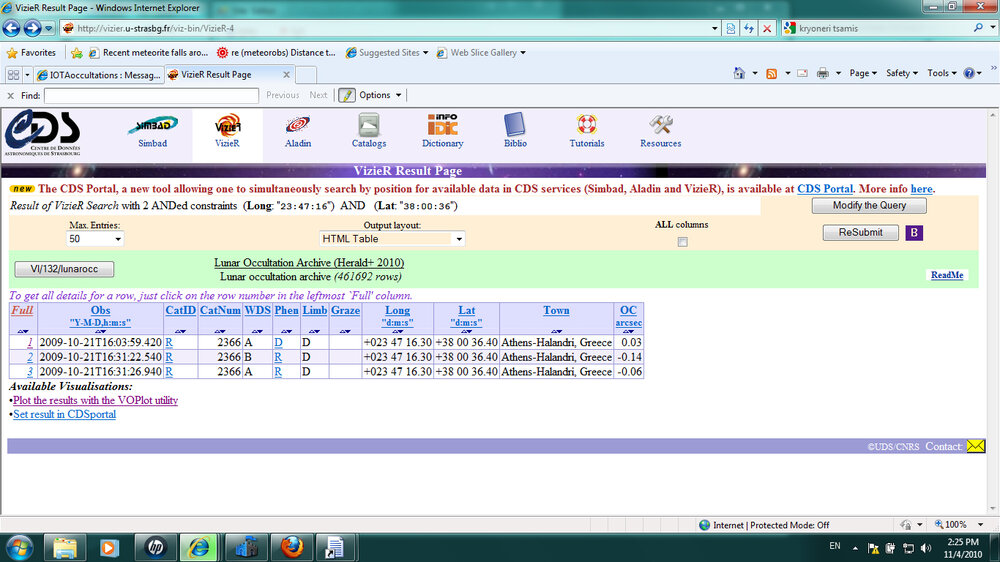The height and width of the screenshot is (562, 1000).
Task: Click the Biblio book icon
Action: (x=515, y=125)
